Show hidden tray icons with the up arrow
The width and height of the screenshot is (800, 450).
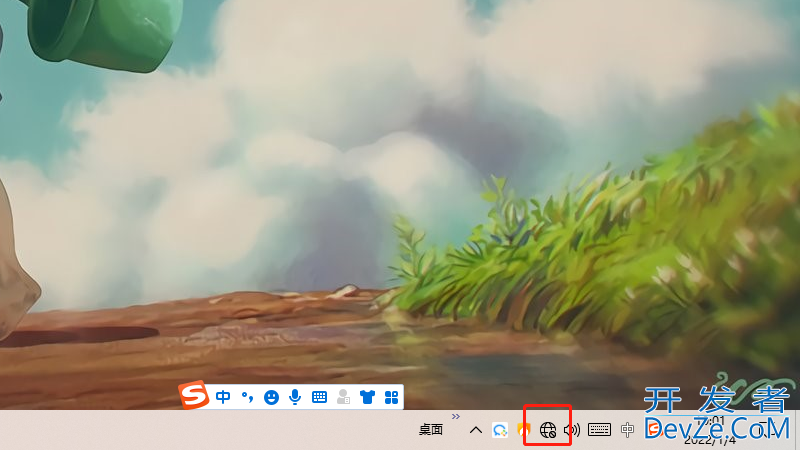[476, 430]
